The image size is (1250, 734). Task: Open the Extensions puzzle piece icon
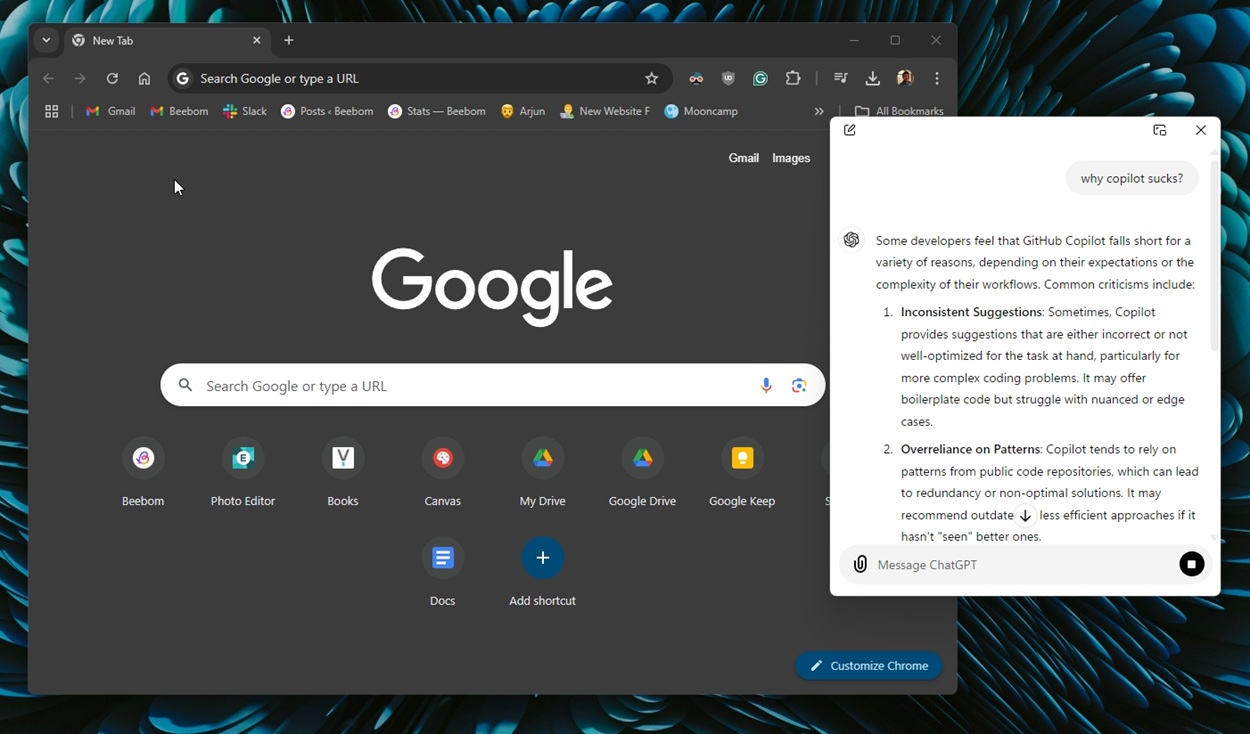click(793, 78)
